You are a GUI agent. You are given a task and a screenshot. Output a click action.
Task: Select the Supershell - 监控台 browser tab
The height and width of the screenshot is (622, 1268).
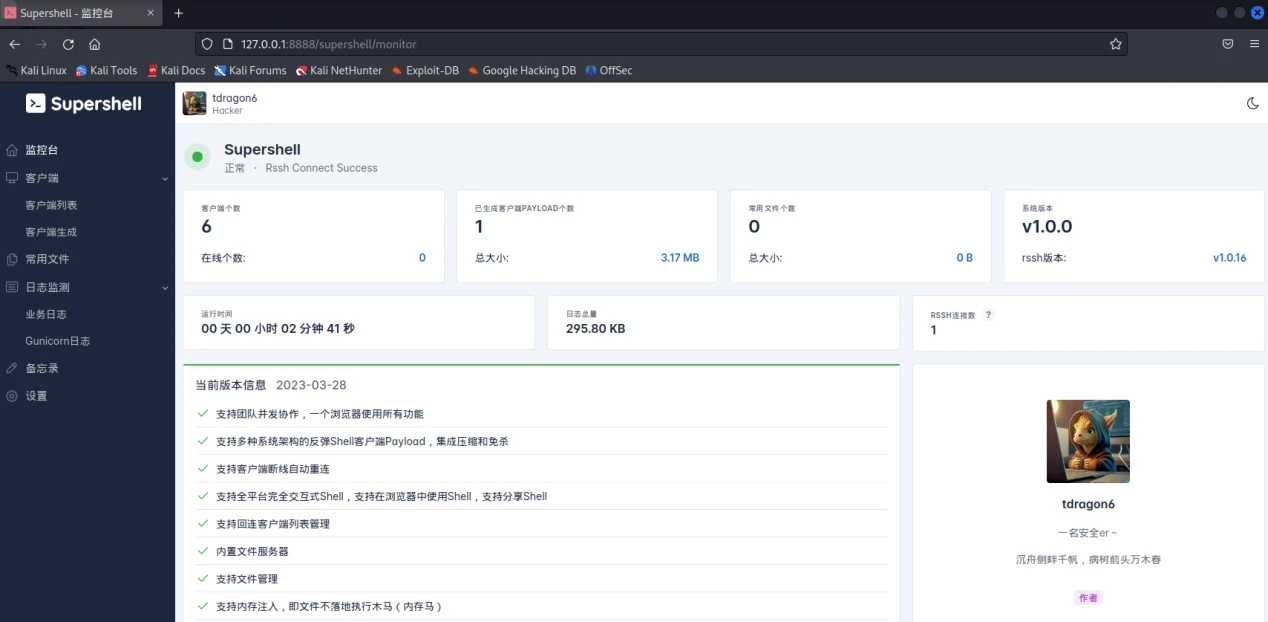[82, 13]
